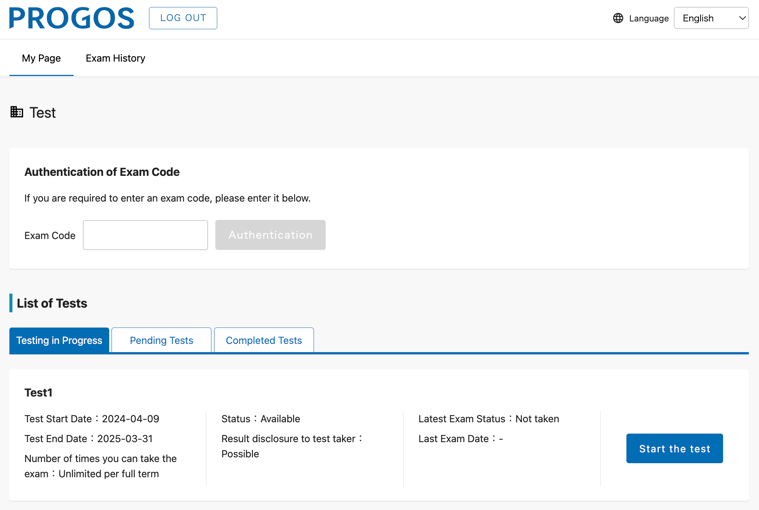
Task: Log out of the account
Action: click(183, 18)
